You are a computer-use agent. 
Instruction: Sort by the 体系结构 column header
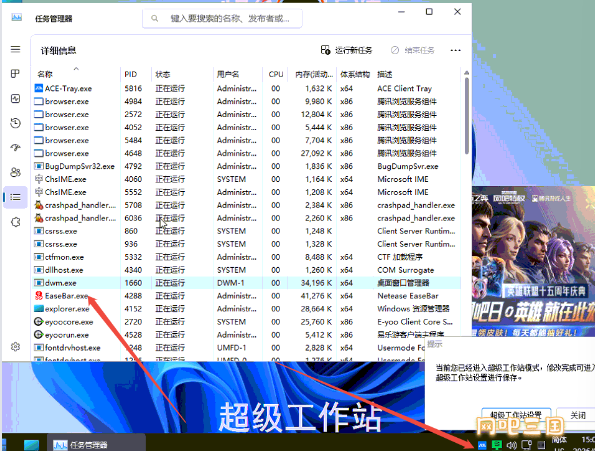(x=355, y=74)
